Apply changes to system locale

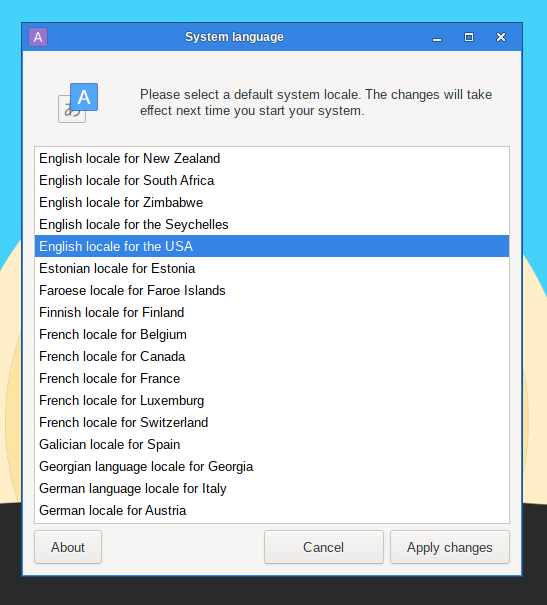coord(450,547)
